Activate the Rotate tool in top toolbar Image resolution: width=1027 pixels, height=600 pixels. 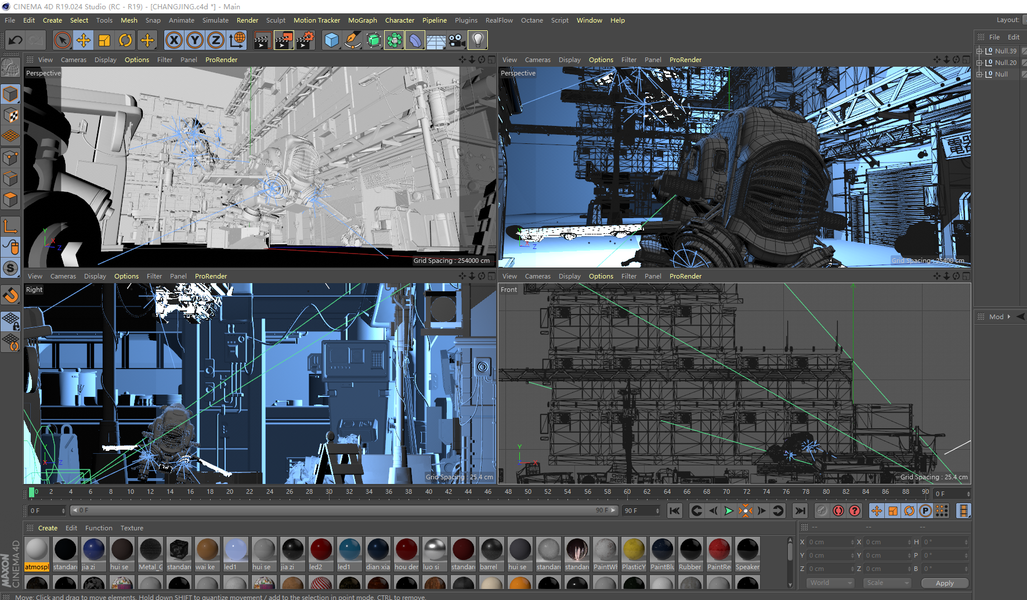125,41
